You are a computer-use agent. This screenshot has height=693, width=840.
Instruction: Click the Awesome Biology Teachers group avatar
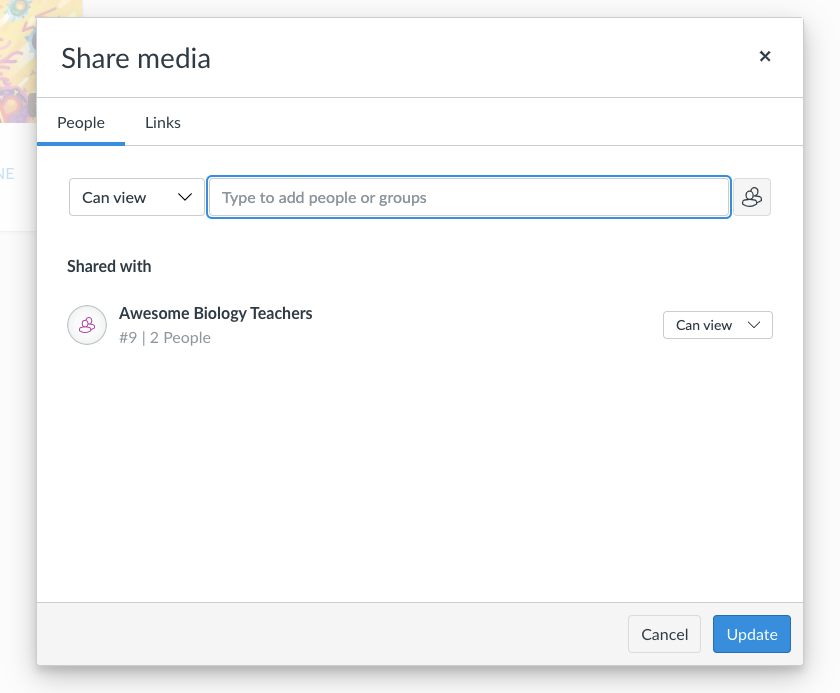(87, 325)
